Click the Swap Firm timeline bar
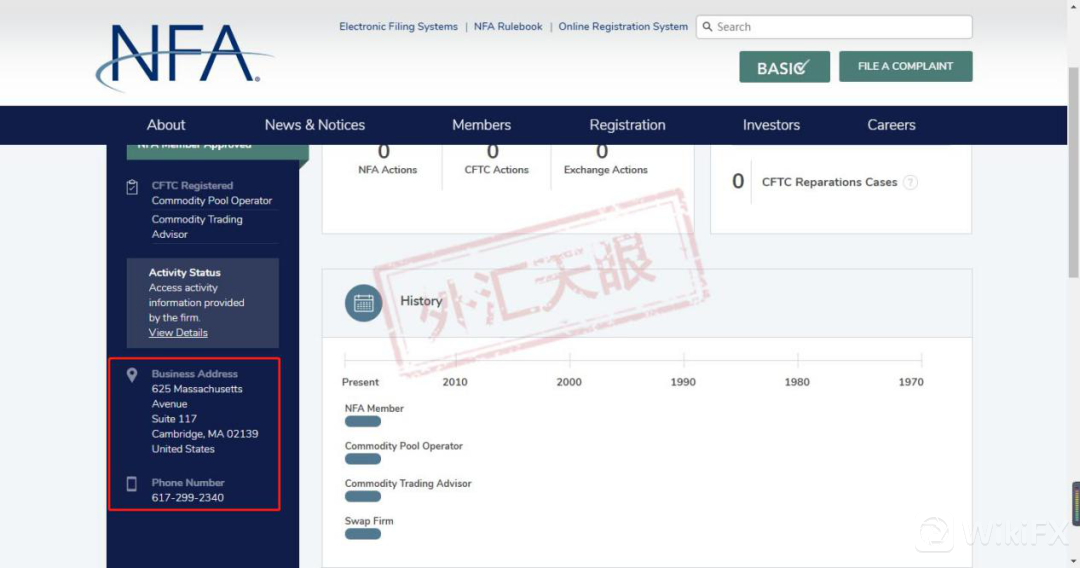The height and width of the screenshot is (568, 1080). pos(363,534)
